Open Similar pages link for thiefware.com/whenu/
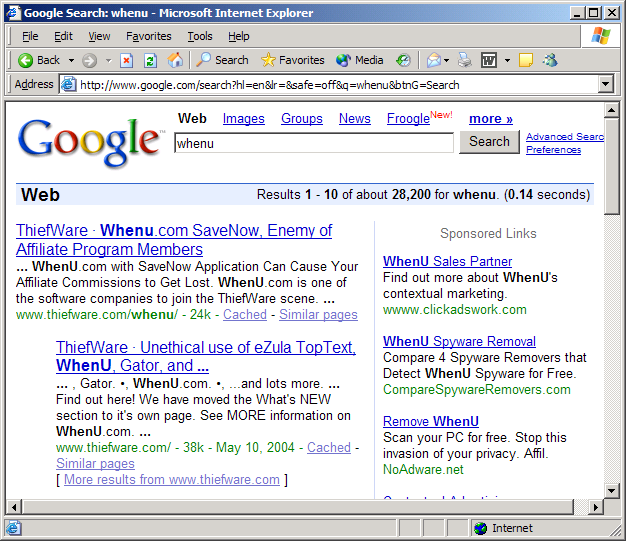This screenshot has width=626, height=541. (318, 315)
